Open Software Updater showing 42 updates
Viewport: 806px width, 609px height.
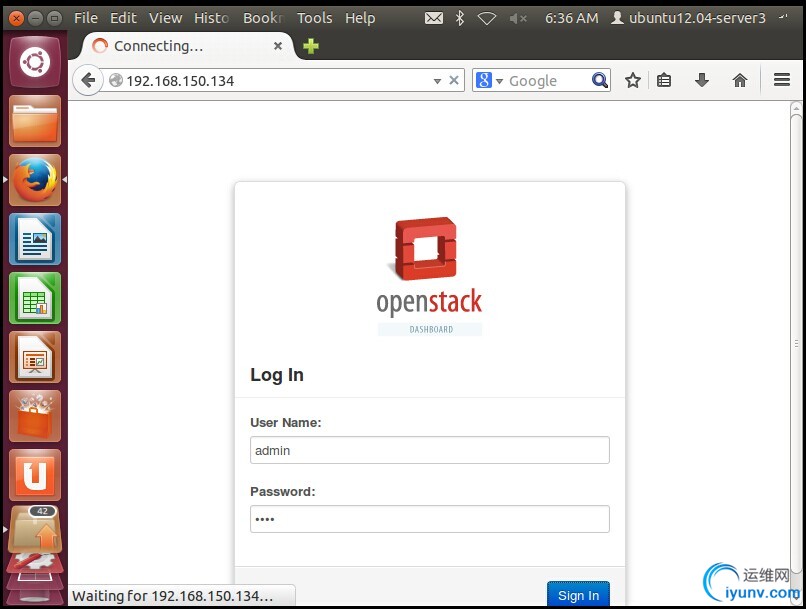tap(35, 530)
